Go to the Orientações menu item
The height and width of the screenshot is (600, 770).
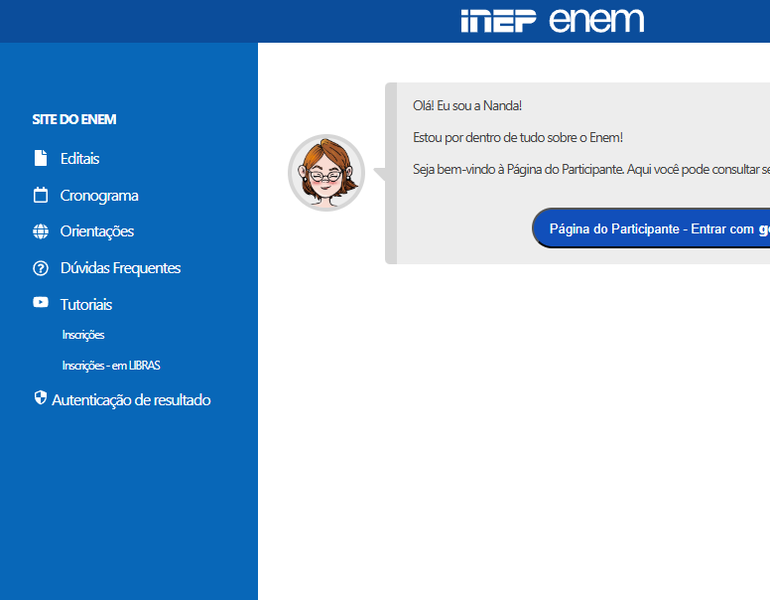coord(97,231)
